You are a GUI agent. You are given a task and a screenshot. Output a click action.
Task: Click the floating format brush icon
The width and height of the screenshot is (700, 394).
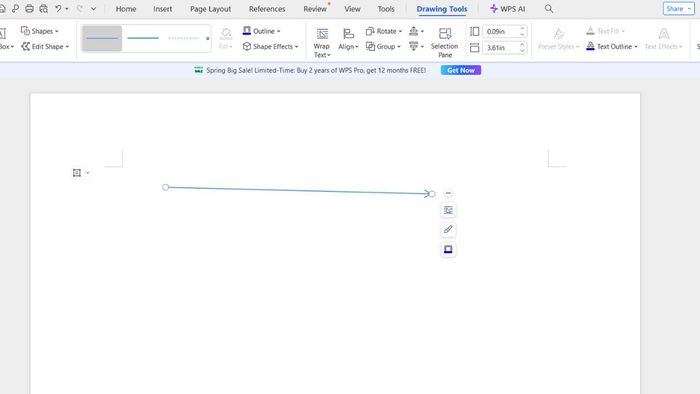[x=448, y=230]
